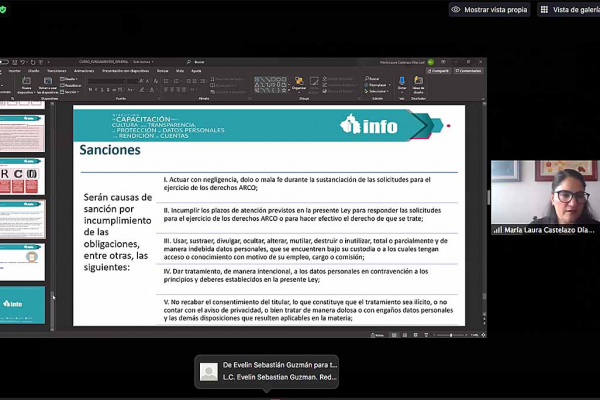600x400 pixels.
Task: Select ARCO slide thumbnail in panel
Action: pos(22,176)
